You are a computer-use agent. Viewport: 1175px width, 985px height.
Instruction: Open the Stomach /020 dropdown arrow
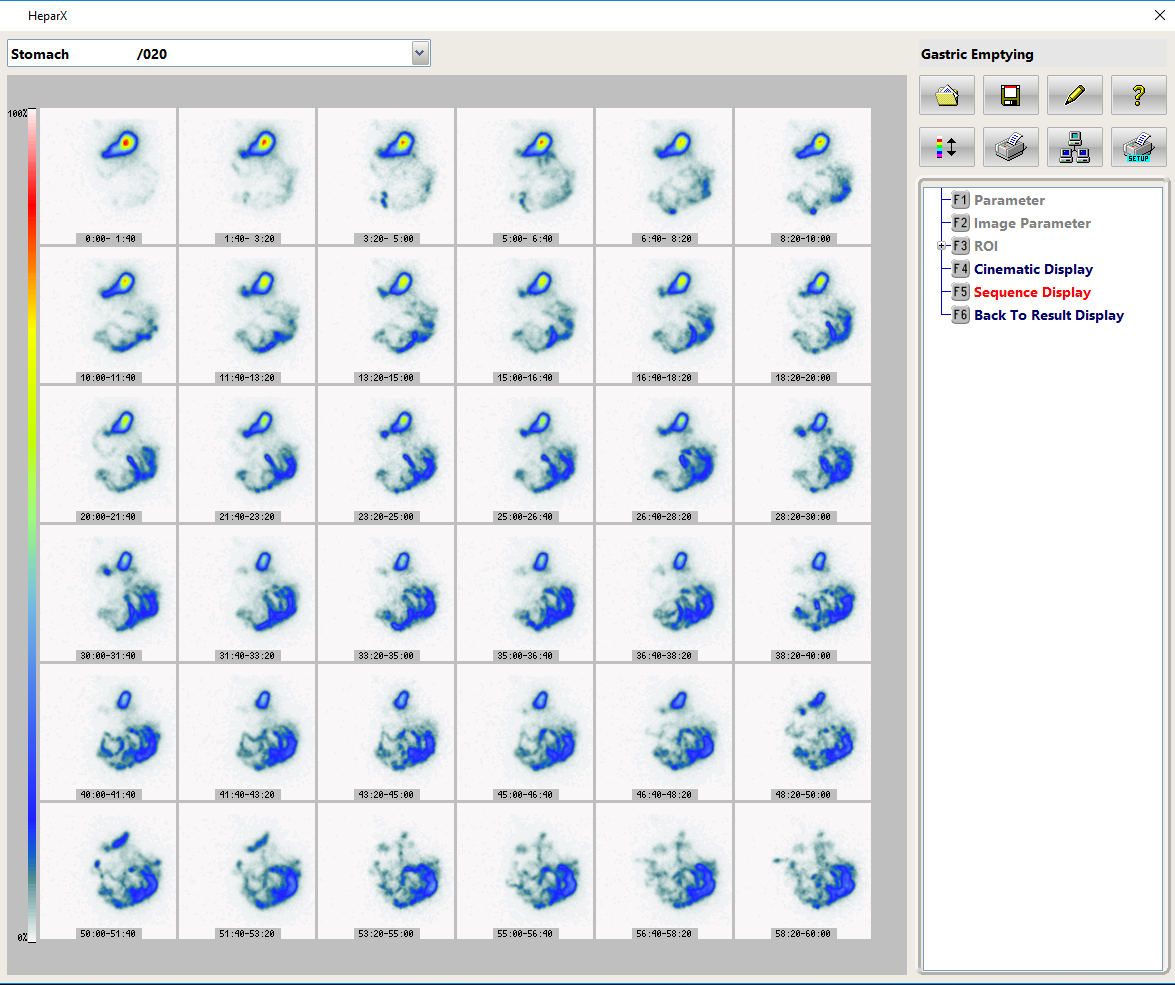(420, 54)
